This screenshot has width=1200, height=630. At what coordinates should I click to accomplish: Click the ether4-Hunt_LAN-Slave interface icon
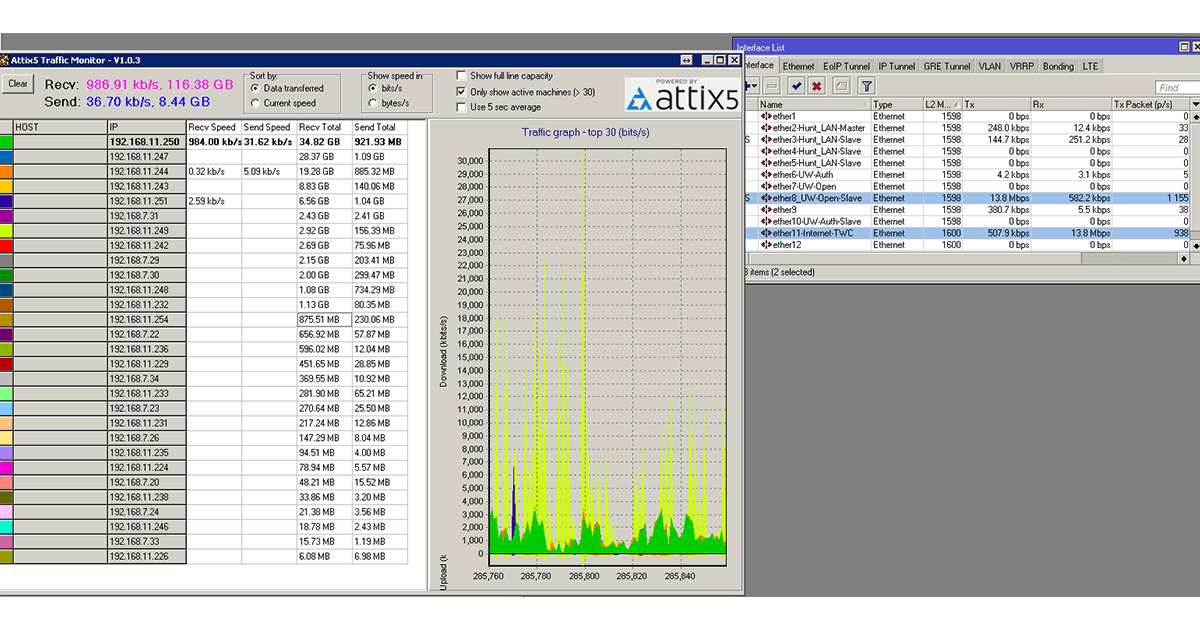coord(766,151)
